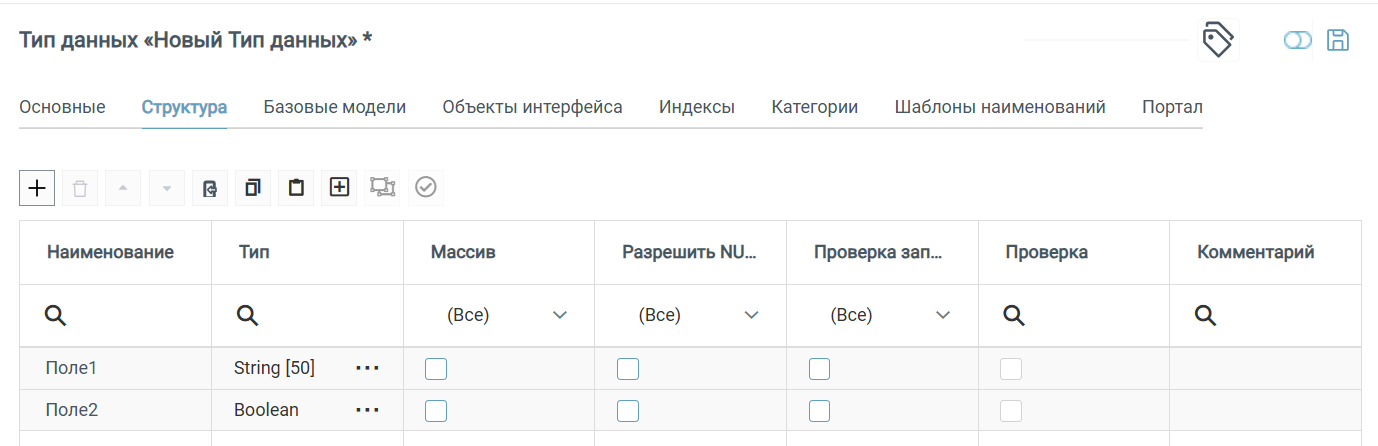Switch to the Индексы tab
Viewport: 1378px width, 446px height.
pyautogui.click(x=697, y=107)
